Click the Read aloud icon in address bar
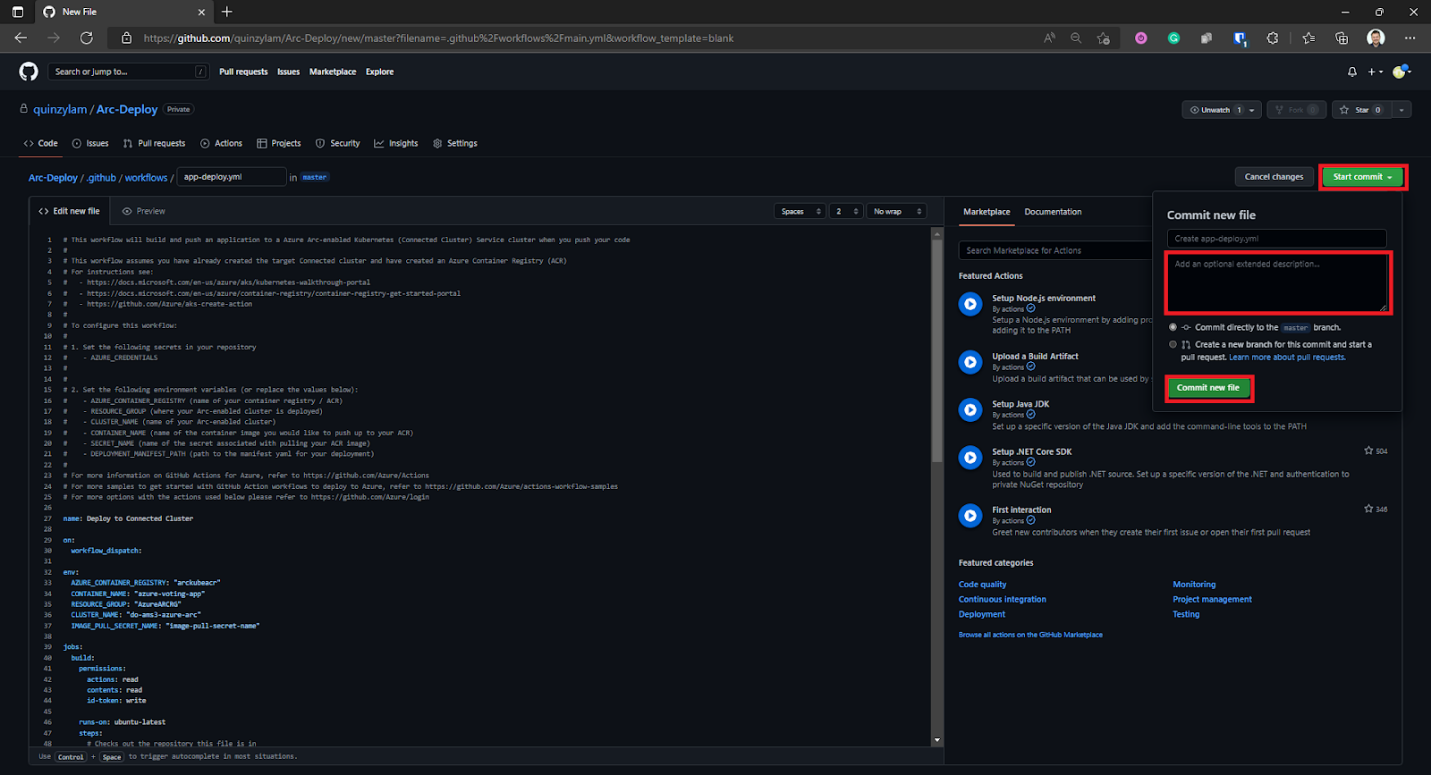This screenshot has width=1431, height=775. pyautogui.click(x=1049, y=38)
